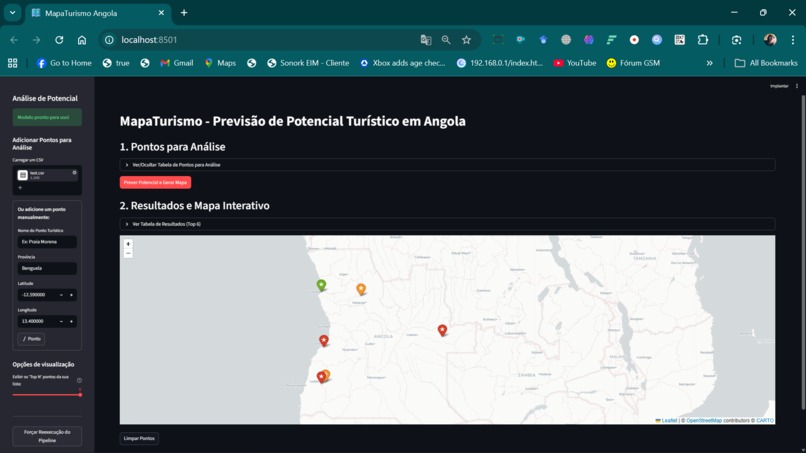Click Prever Potencial e Gerar Mapa button

click(155, 183)
